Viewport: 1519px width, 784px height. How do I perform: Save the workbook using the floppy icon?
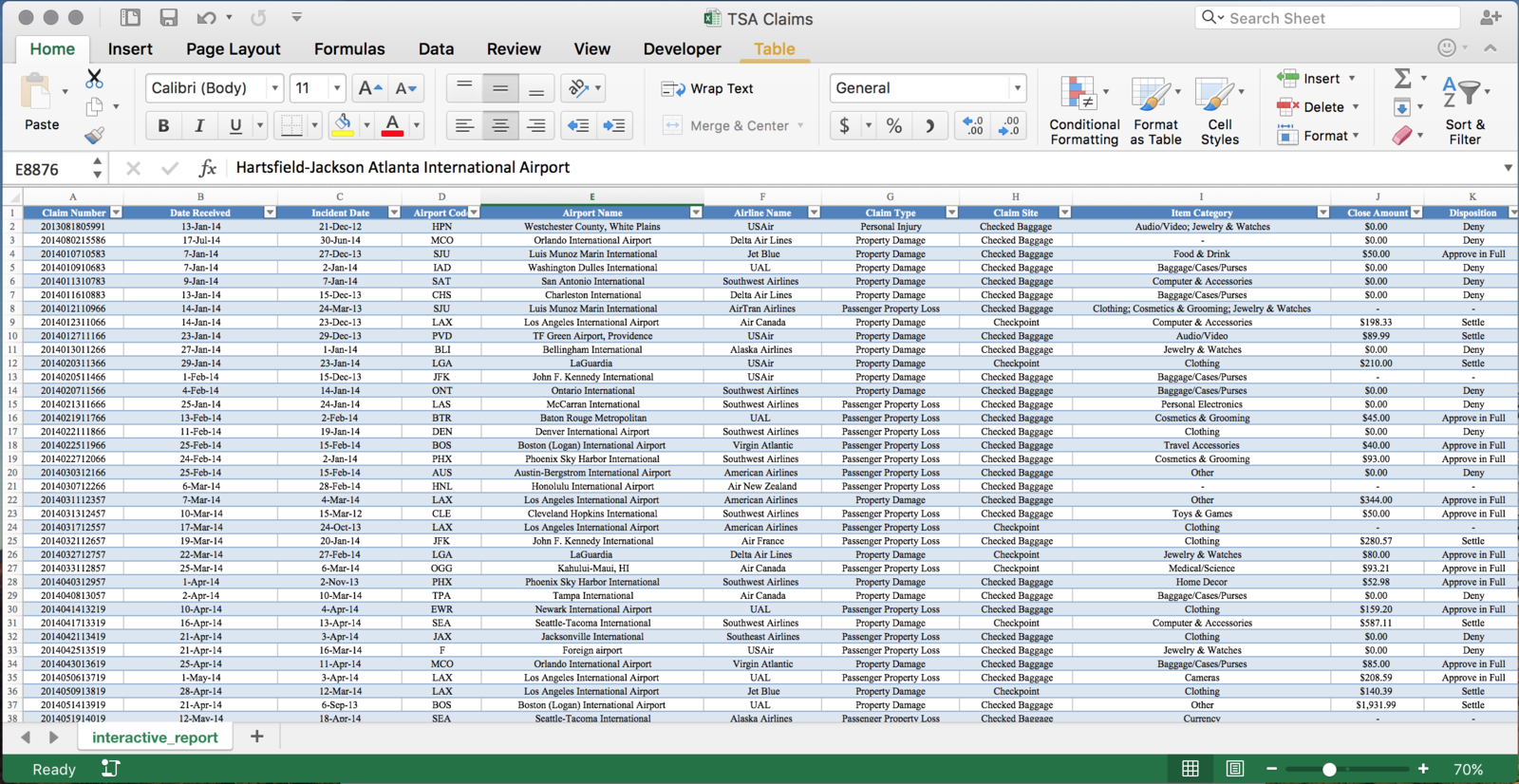click(x=168, y=18)
